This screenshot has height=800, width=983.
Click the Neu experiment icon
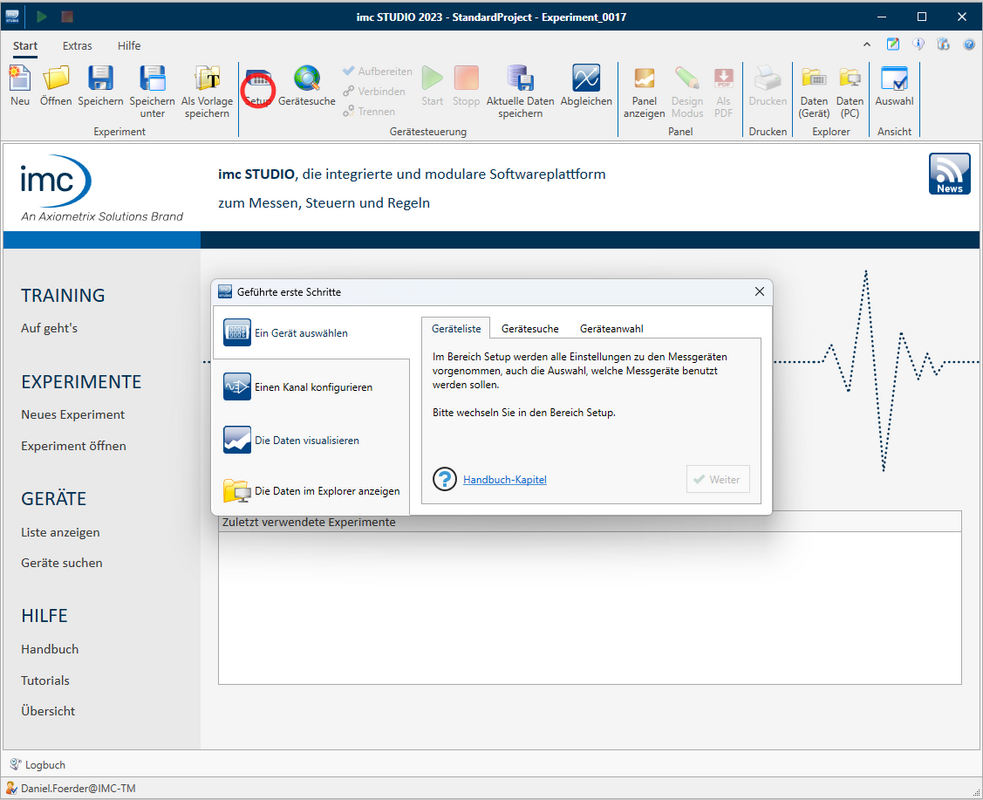[x=20, y=80]
